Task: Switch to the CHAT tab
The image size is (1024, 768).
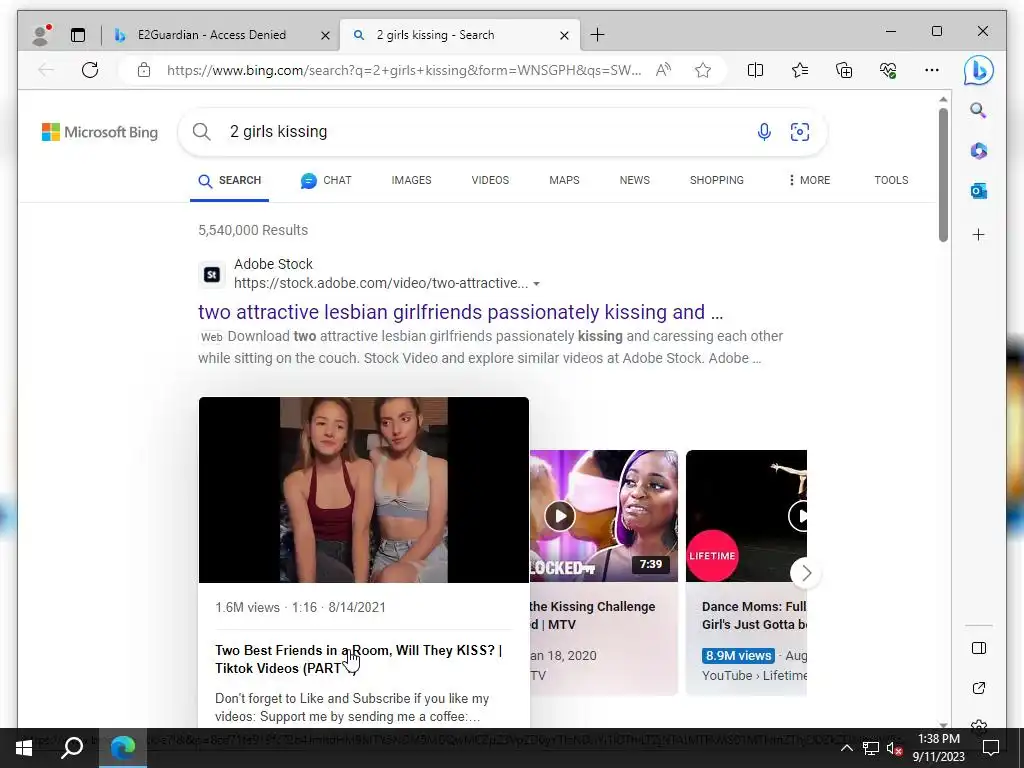Action: 326,181
